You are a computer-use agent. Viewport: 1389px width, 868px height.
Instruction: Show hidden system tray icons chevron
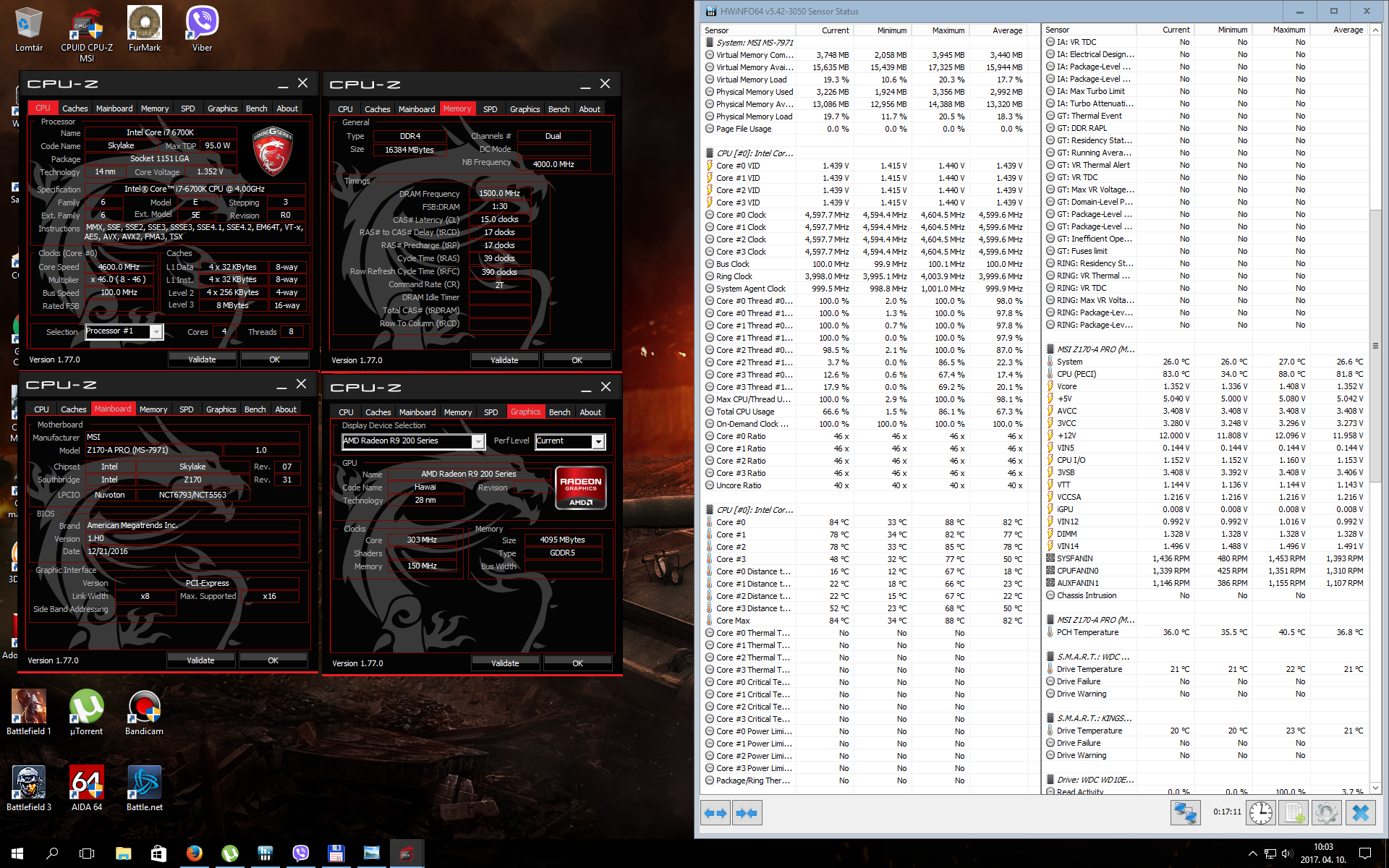pos(1252,854)
